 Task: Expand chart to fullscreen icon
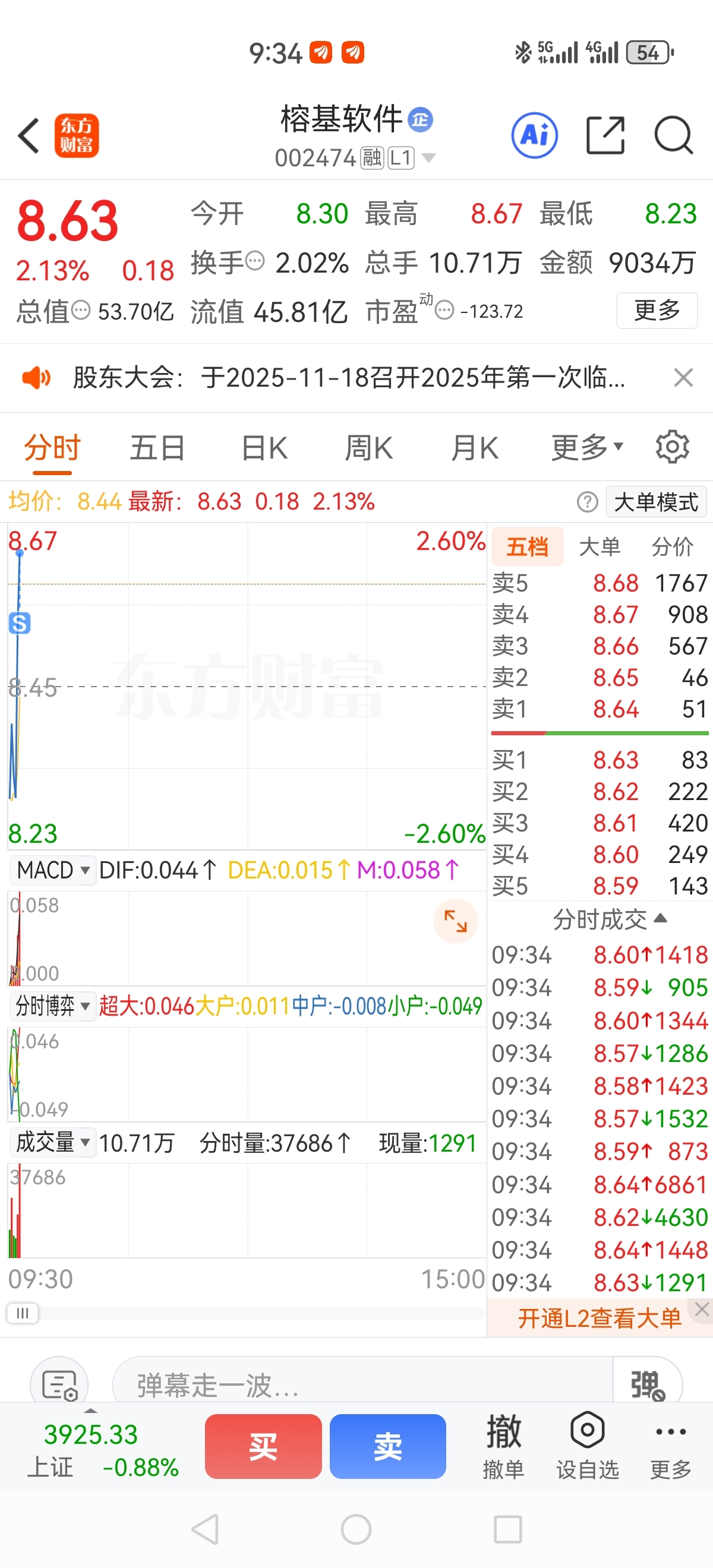(x=456, y=921)
